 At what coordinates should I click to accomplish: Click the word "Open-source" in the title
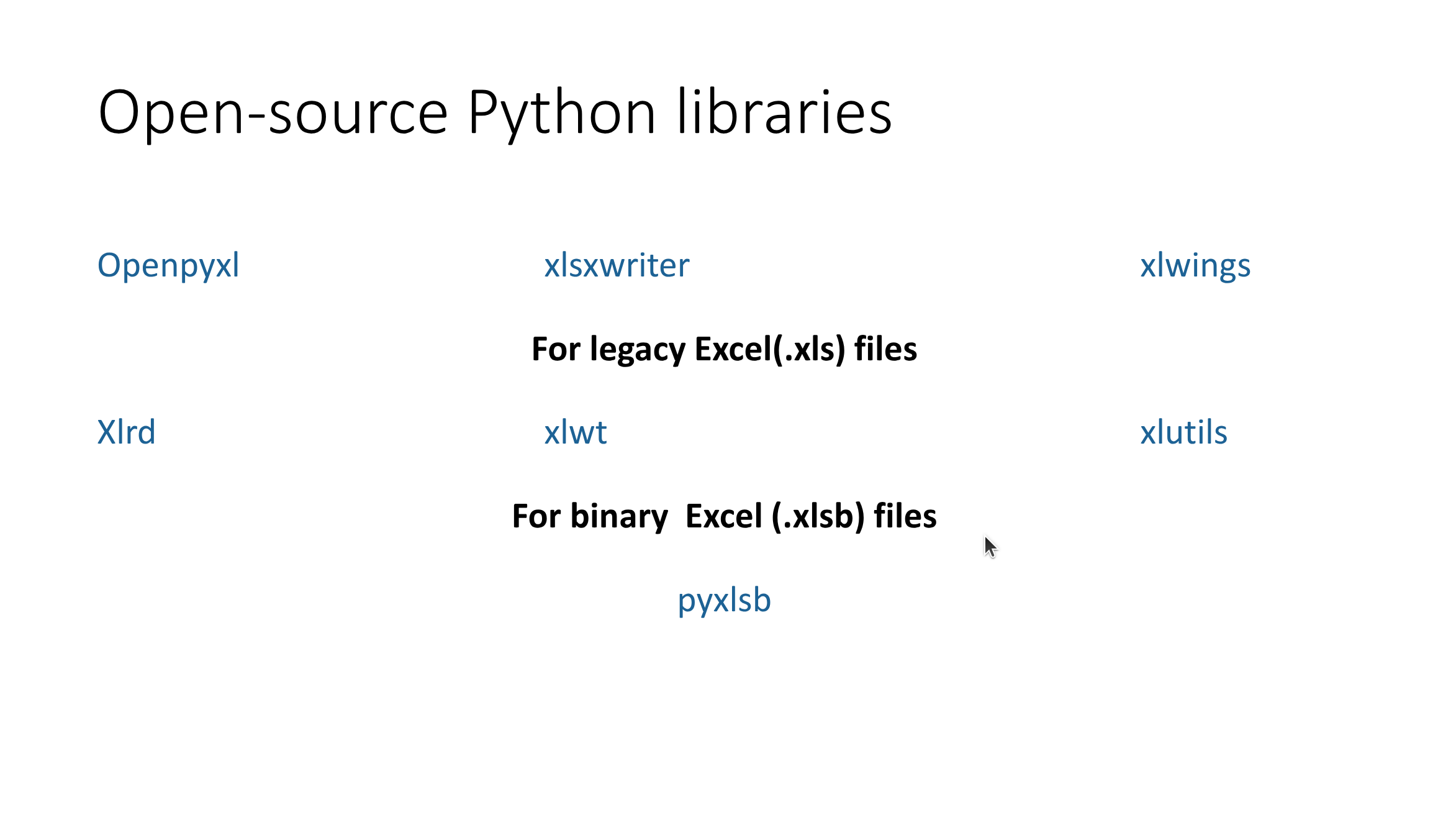(x=273, y=112)
